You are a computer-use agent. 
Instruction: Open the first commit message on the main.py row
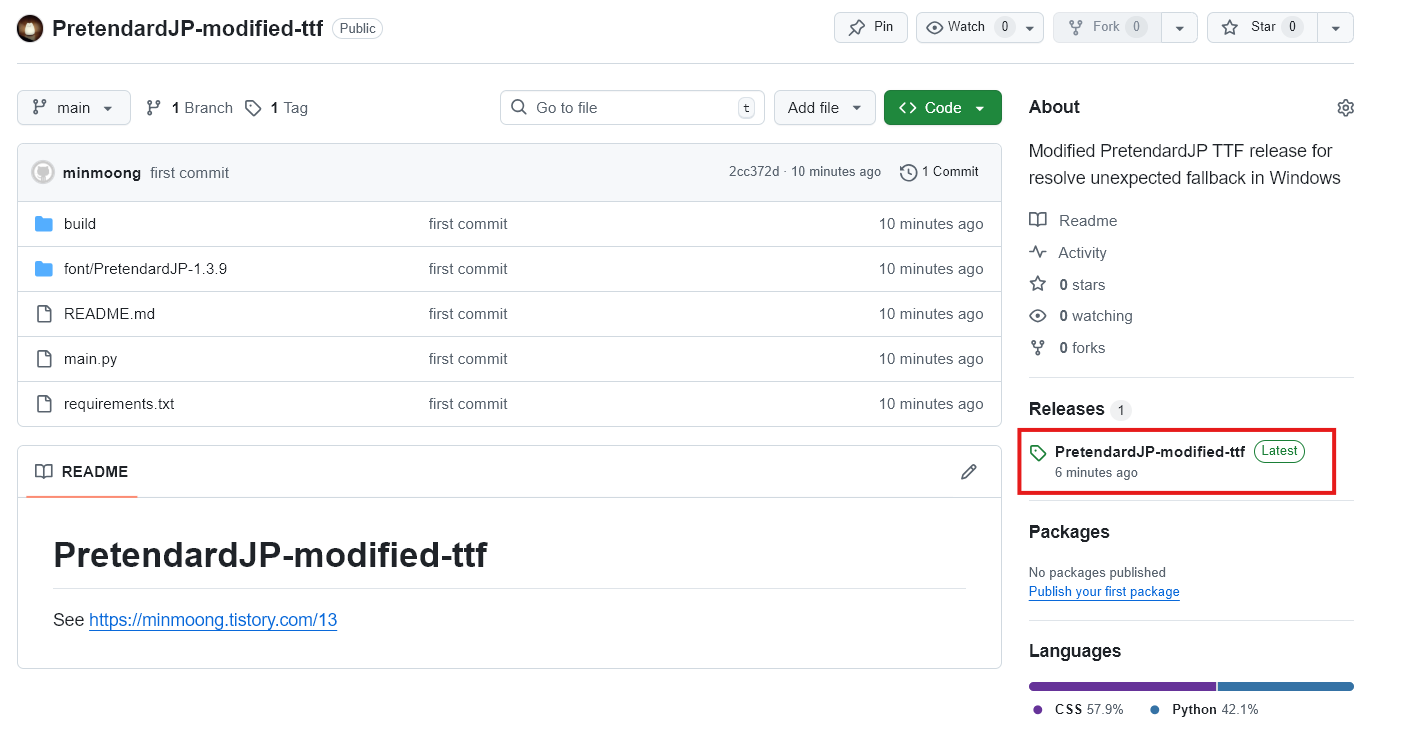468,359
